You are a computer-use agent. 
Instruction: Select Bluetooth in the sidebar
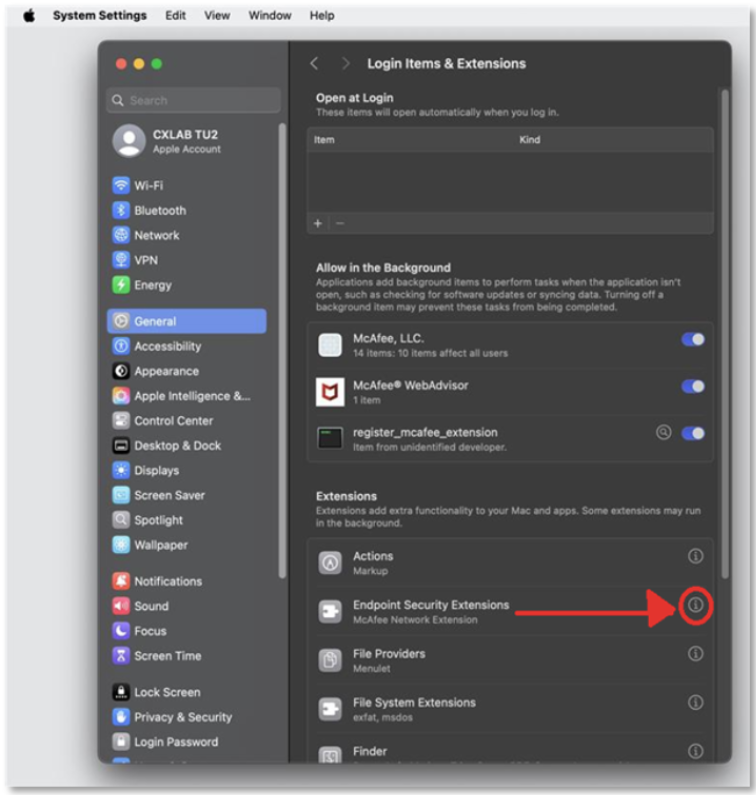[159, 211]
